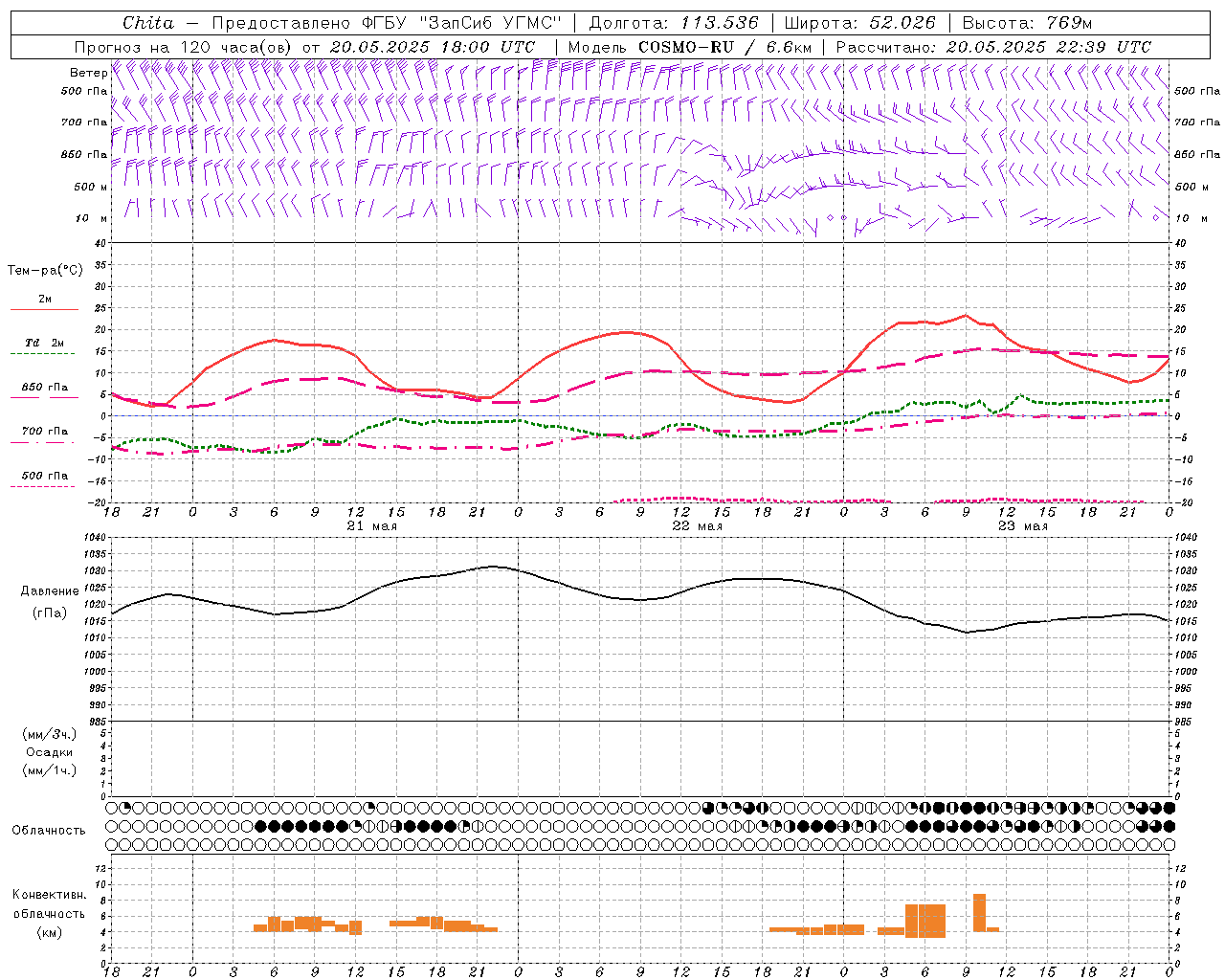Viewport: 1225px width, 980px height.
Task: Select the 21 мая date label
Action: (x=371, y=526)
